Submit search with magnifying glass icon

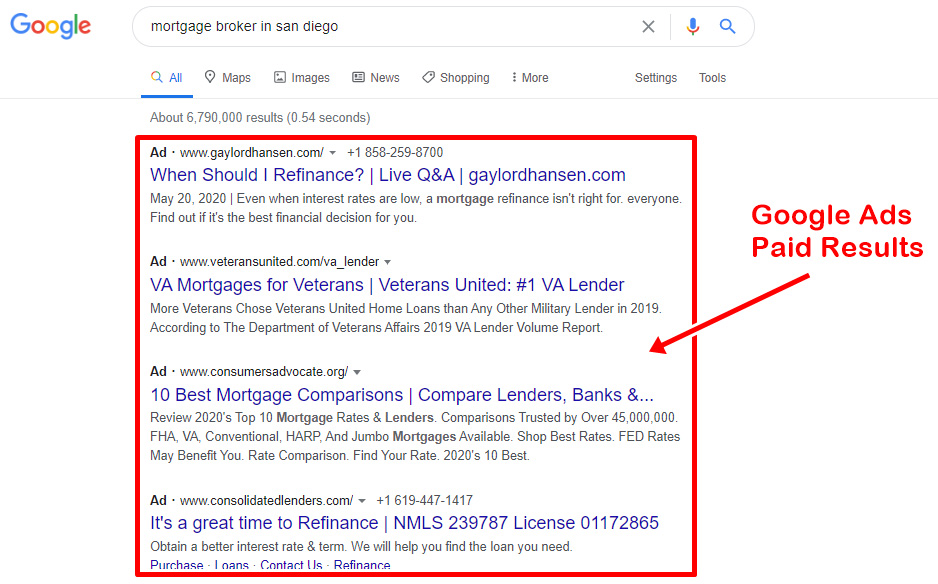point(727,26)
